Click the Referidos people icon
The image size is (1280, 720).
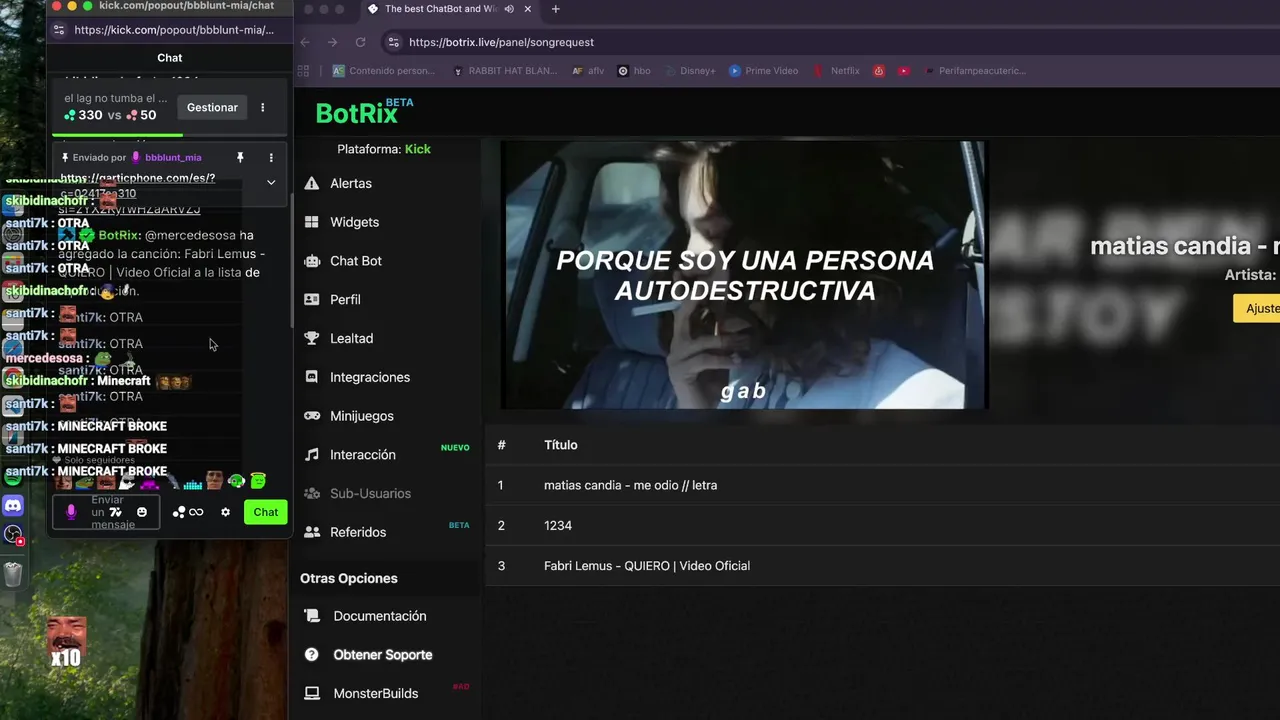pos(312,532)
